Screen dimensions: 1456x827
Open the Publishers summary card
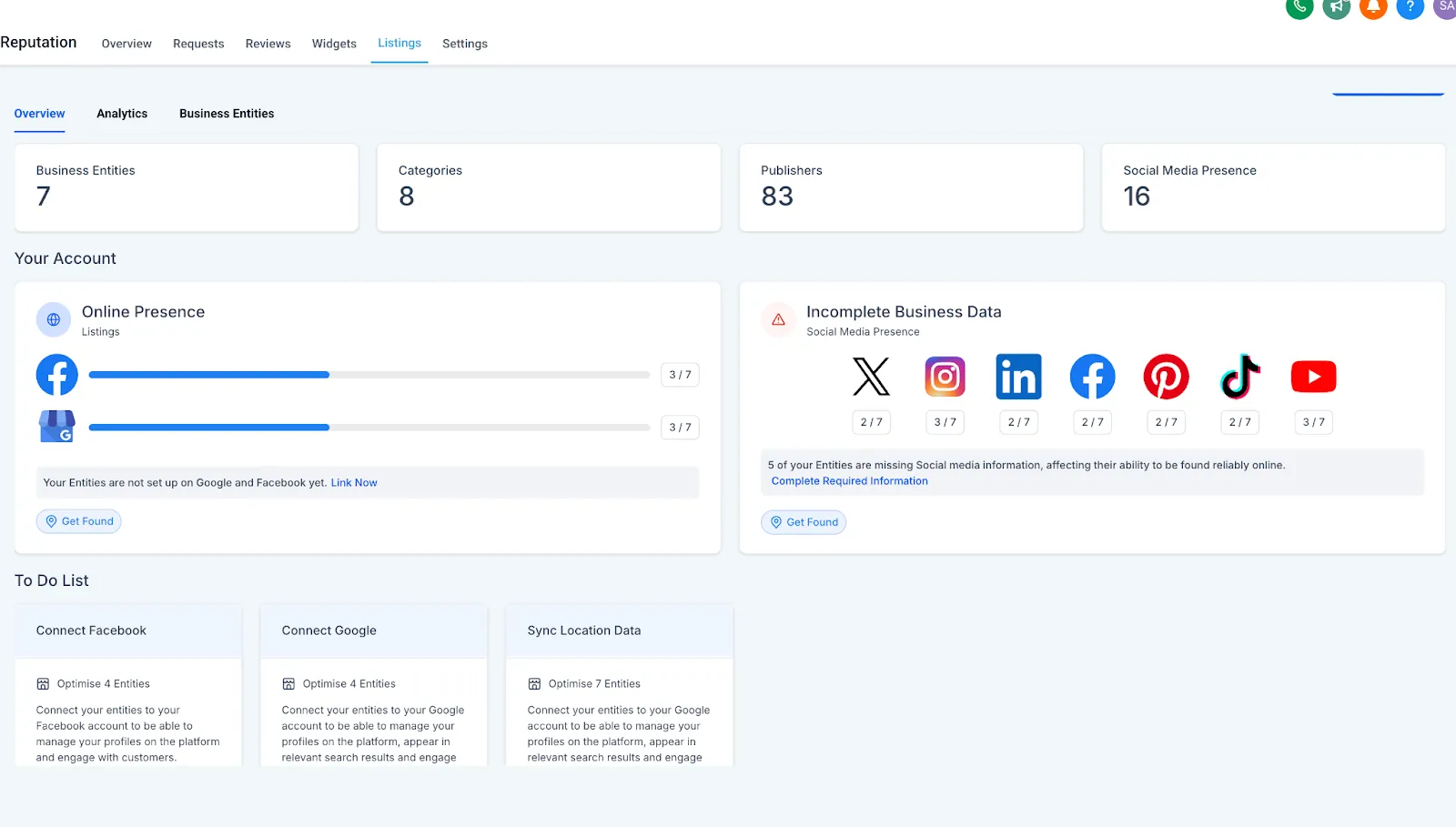911,187
